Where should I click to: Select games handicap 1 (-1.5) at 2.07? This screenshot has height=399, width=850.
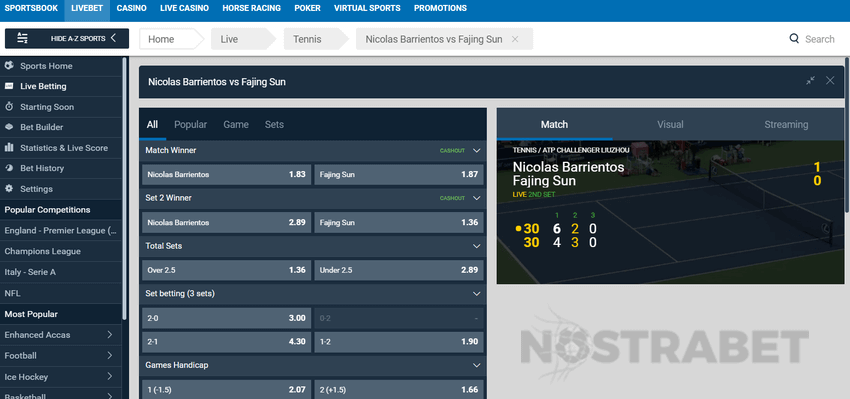(x=227, y=389)
